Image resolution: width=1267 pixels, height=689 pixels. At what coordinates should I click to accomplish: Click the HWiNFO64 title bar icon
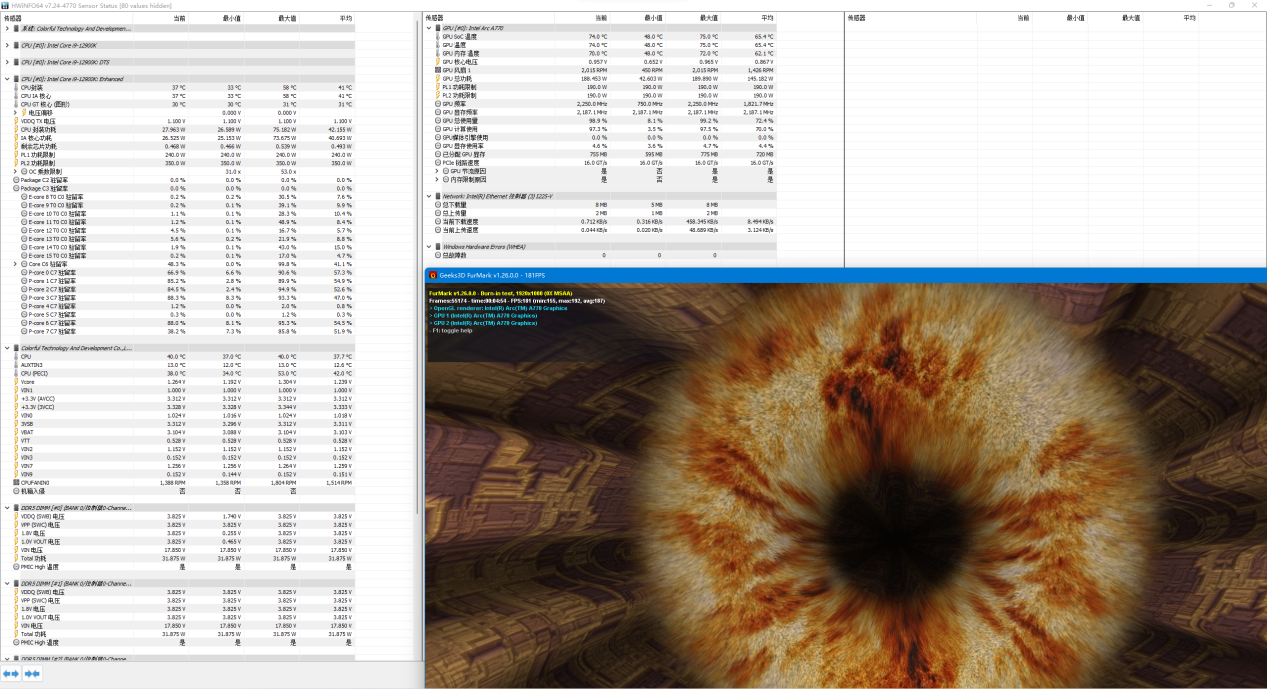[x=5, y=5]
